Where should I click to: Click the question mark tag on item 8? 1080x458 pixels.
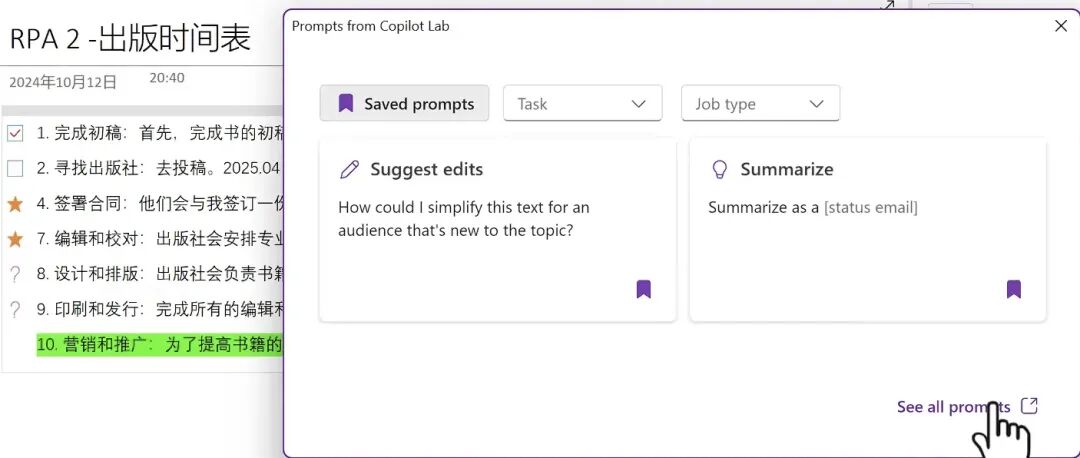click(15, 274)
